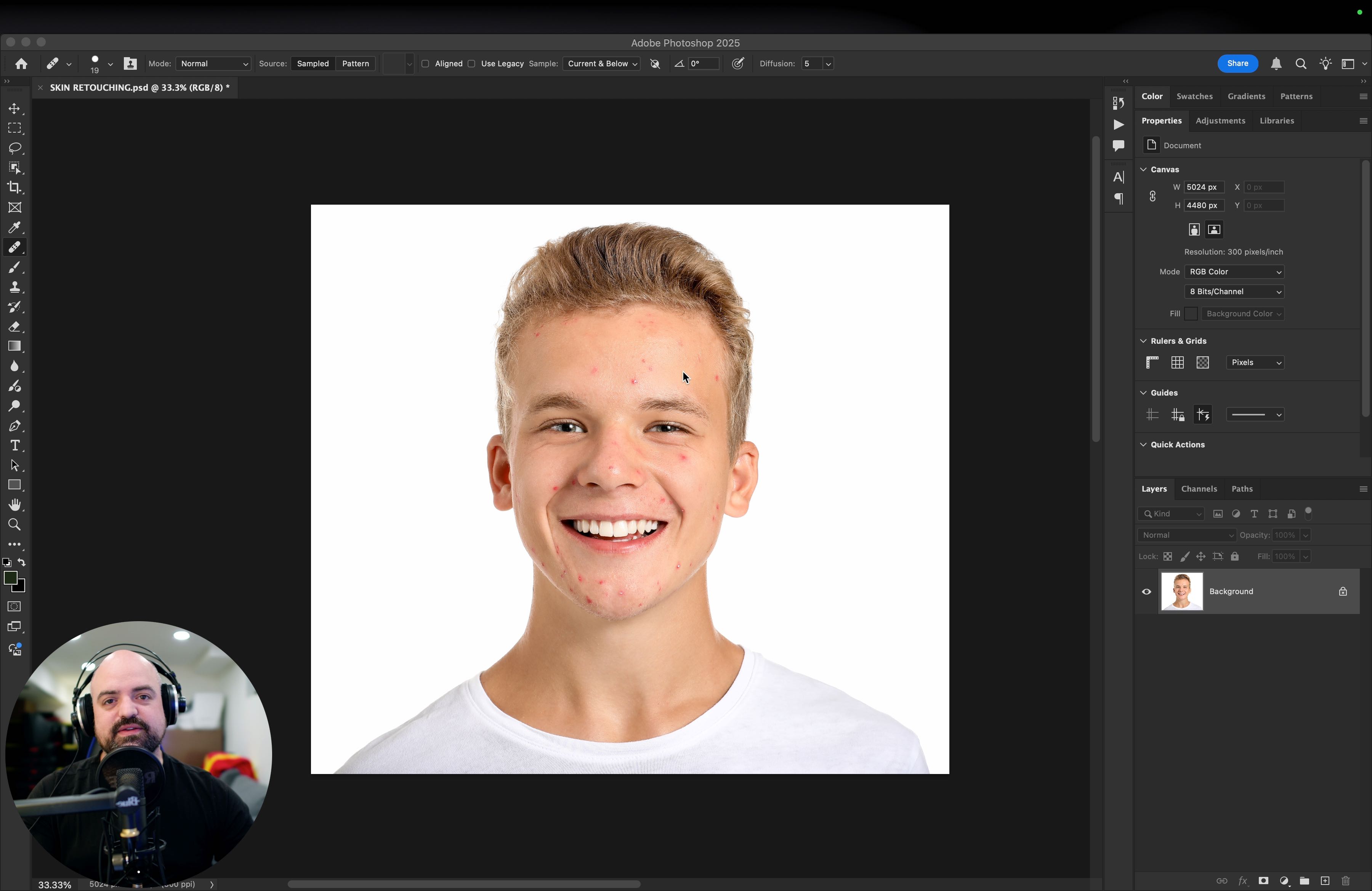The height and width of the screenshot is (891, 1372).
Task: Select the Eyedropper tool
Action: (14, 227)
